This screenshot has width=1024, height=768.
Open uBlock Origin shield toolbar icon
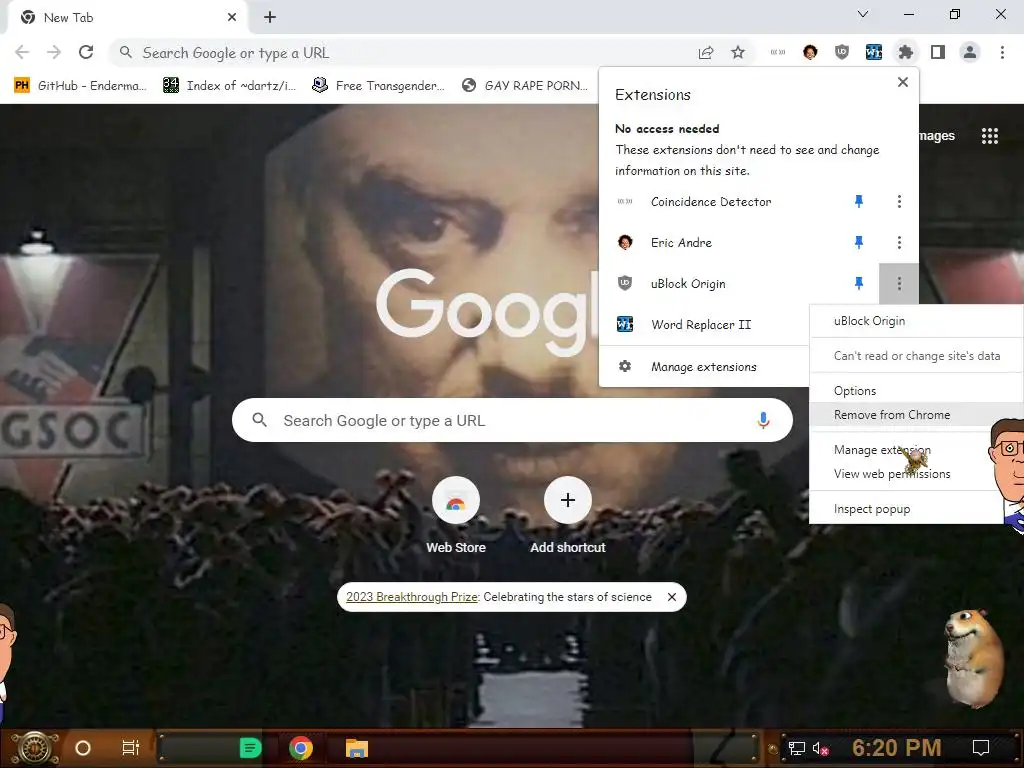[x=842, y=52]
